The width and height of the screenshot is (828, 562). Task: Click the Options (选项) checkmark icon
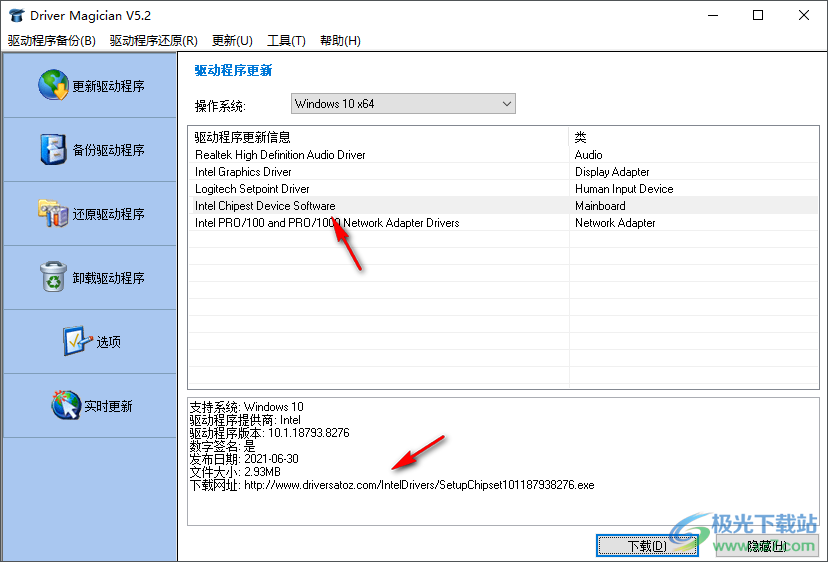tap(77, 341)
